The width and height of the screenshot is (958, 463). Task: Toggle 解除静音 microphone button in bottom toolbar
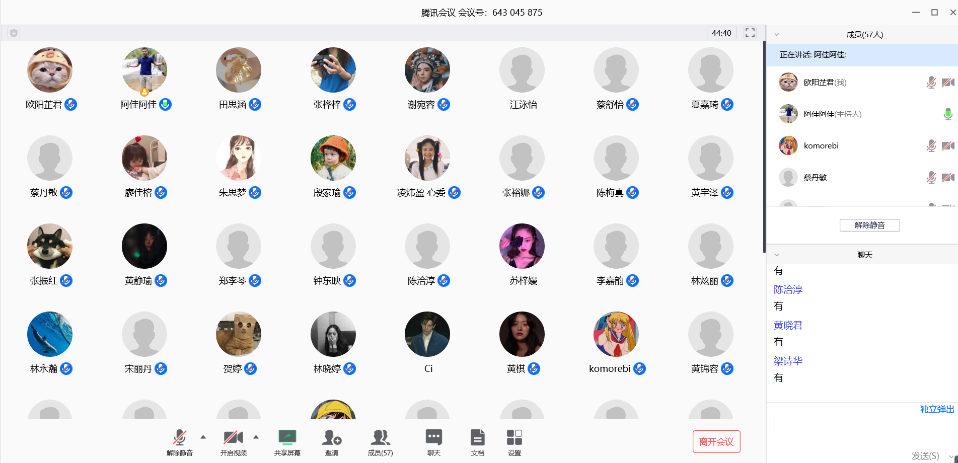[180, 438]
